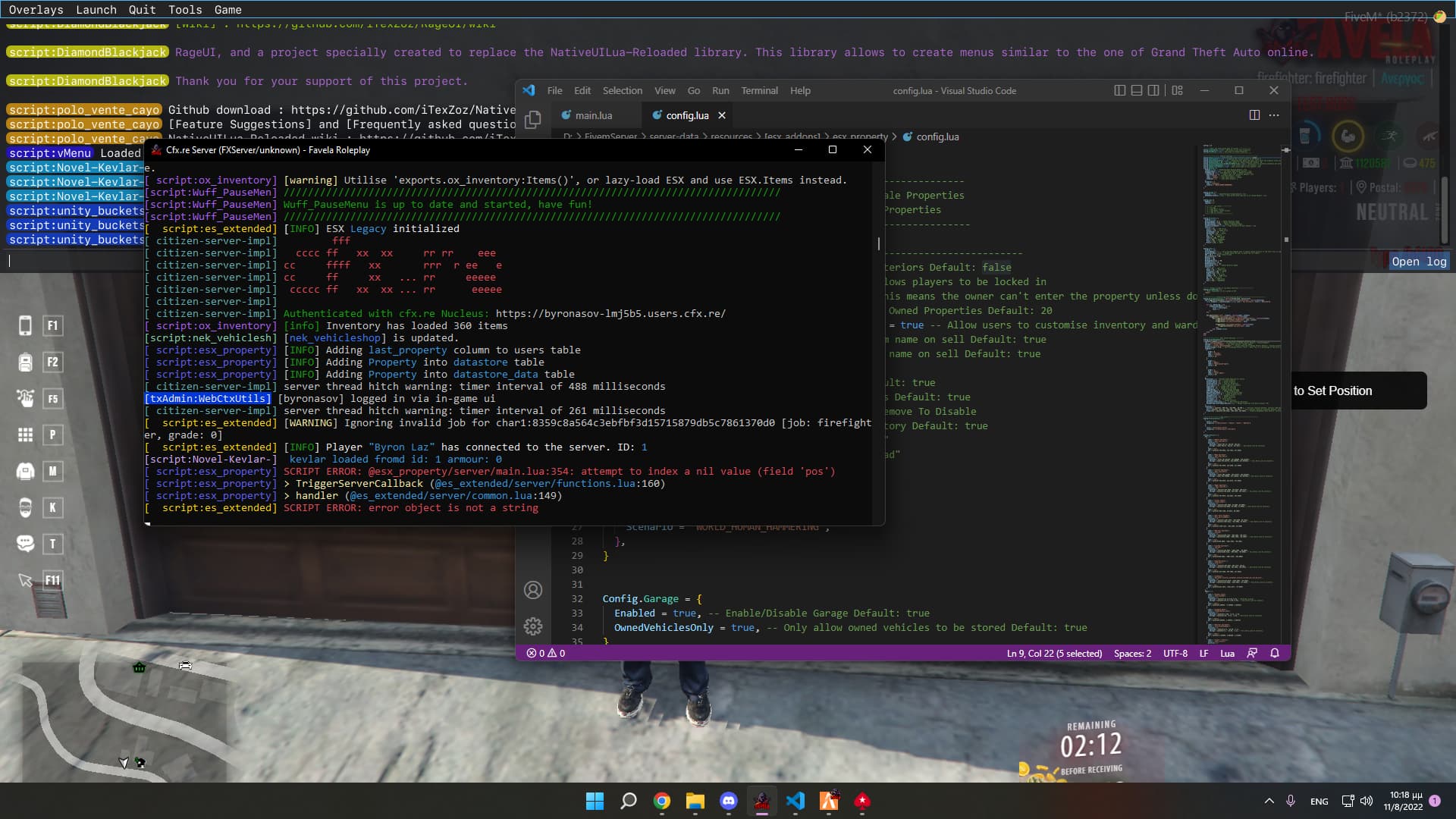Screen dimensions: 1456x819
Task: Click the F1 phone icon in game HUD
Action: point(25,326)
